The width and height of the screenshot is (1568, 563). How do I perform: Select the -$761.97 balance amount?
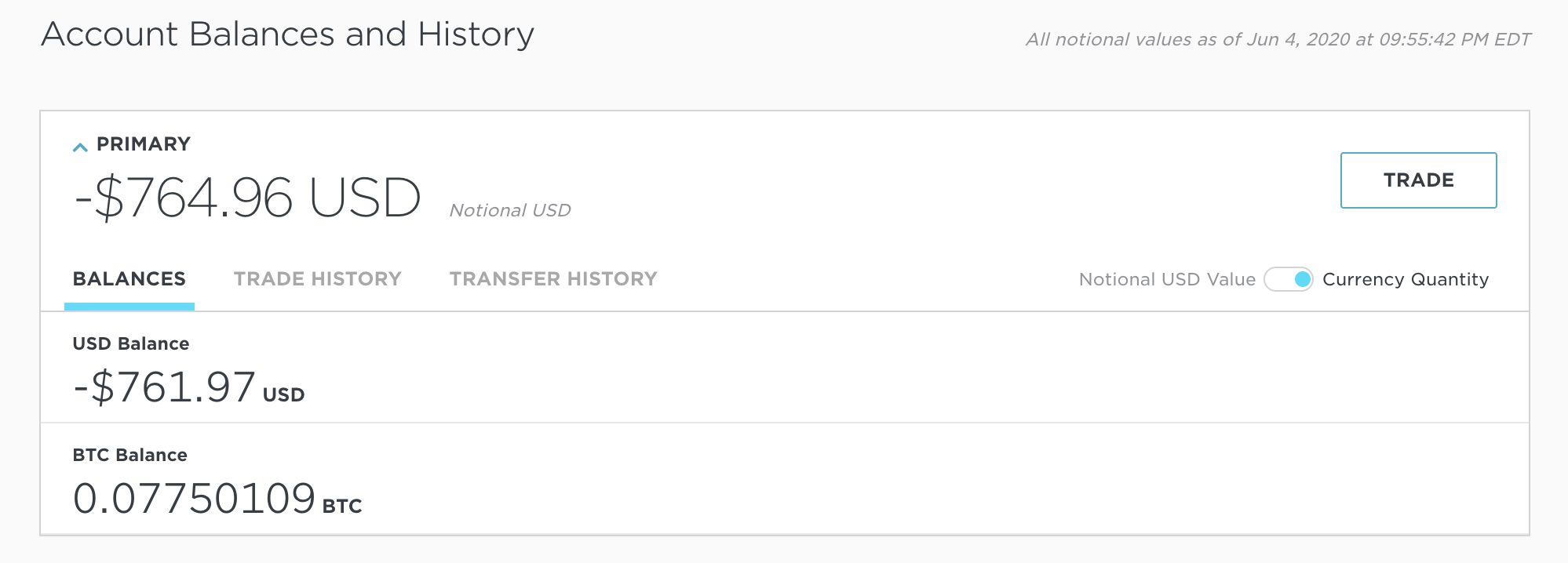(164, 387)
